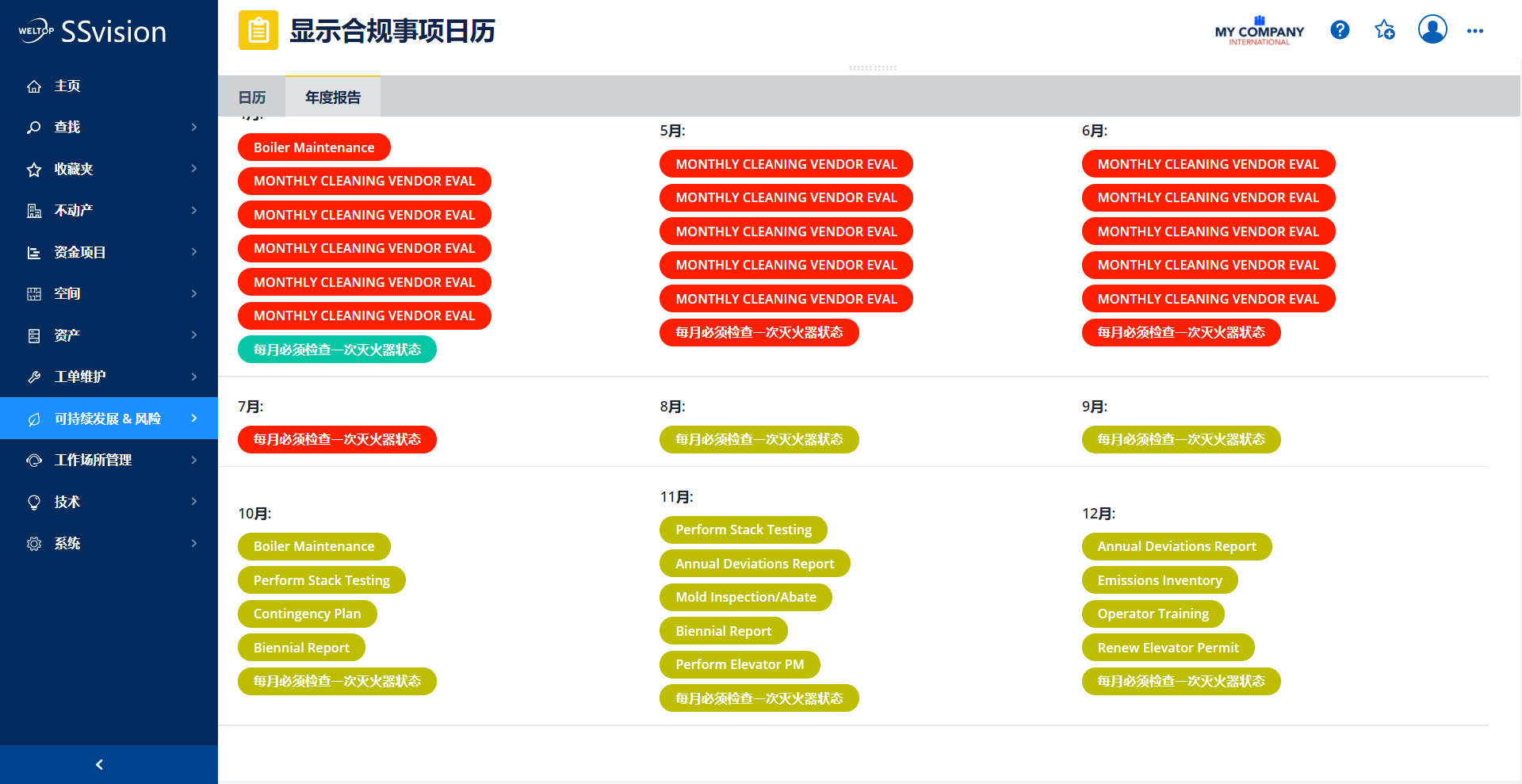1522x784 pixels.
Task: Expand the 工作场所管理 submenu arrow
Action: tap(194, 460)
